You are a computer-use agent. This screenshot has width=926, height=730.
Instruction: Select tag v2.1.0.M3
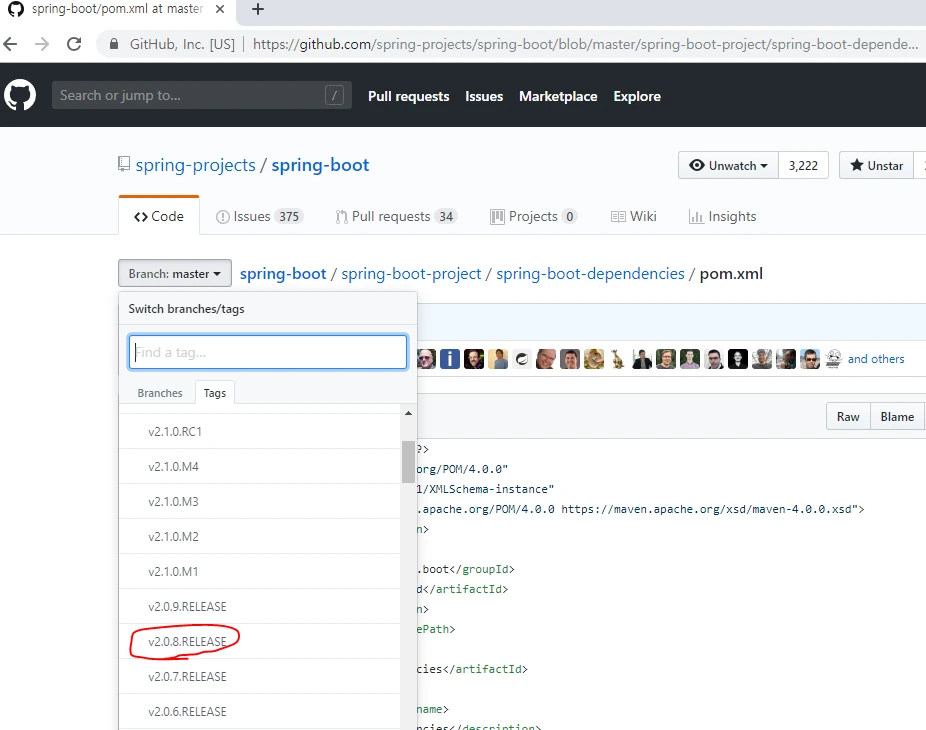point(260,501)
